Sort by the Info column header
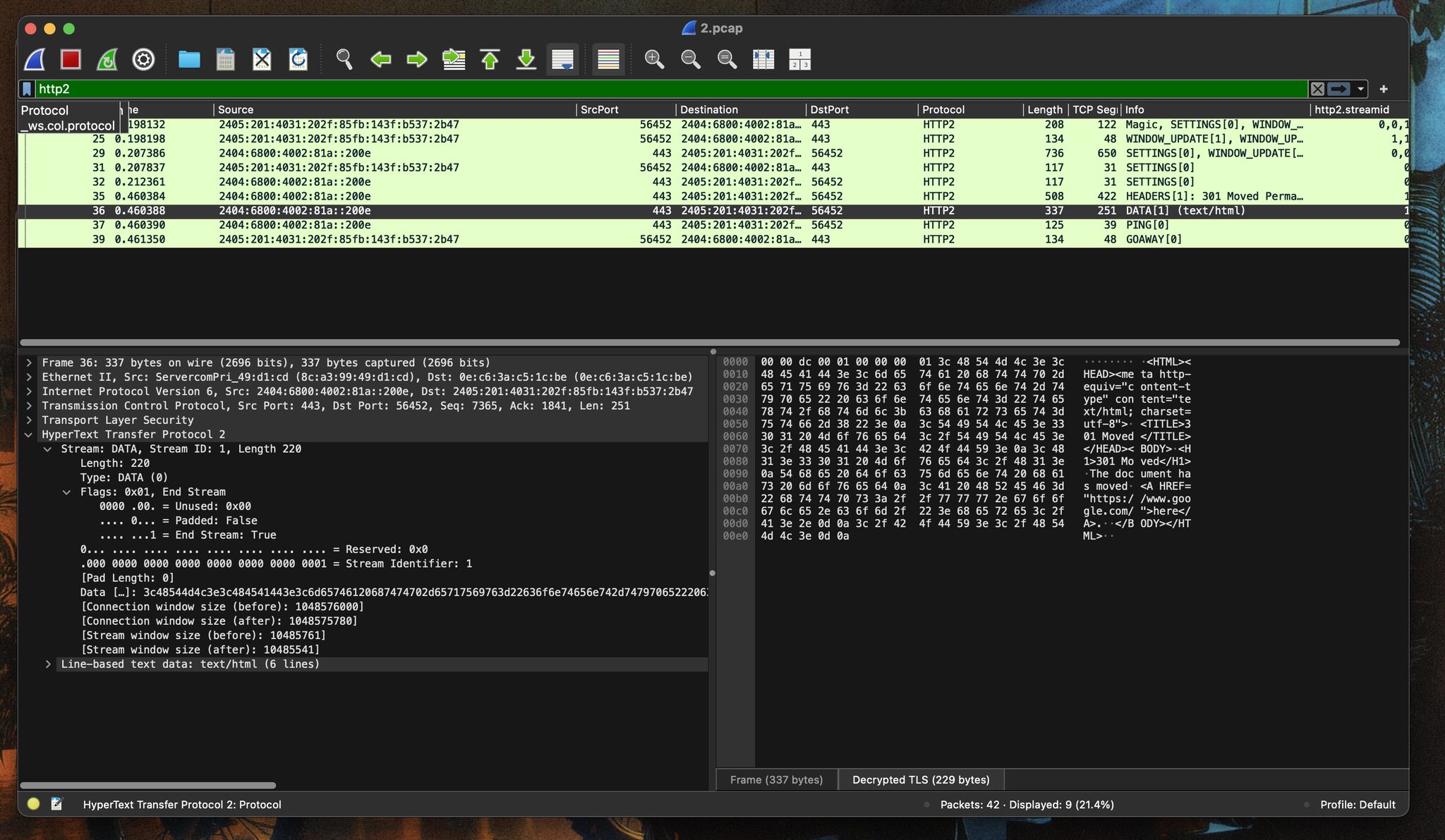 click(1216, 109)
